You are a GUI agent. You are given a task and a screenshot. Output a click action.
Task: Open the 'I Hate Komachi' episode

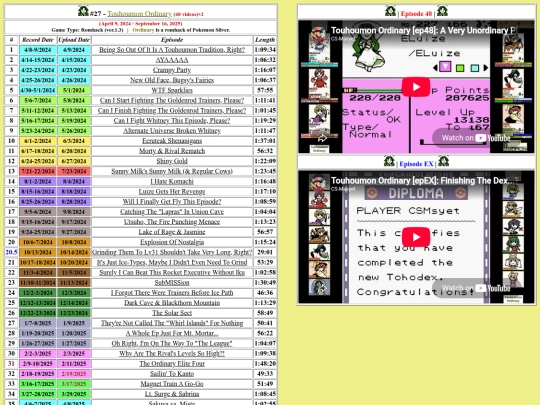(x=172, y=181)
